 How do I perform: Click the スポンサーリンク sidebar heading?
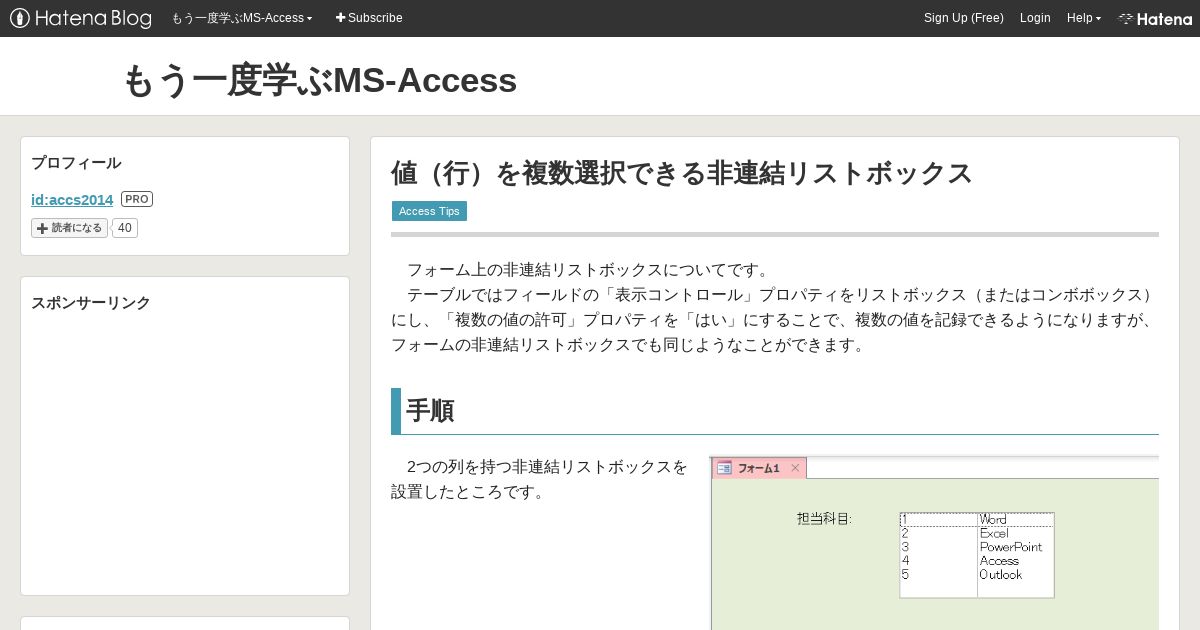tap(91, 303)
